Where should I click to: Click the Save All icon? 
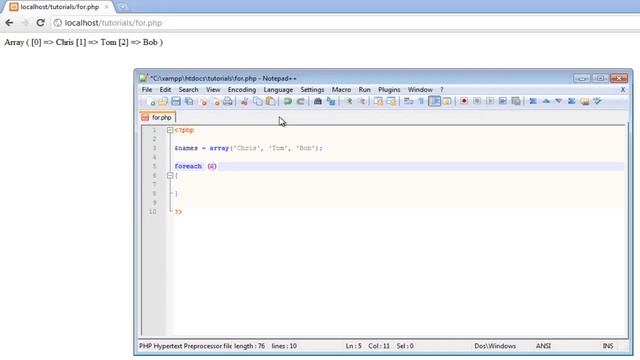(x=189, y=101)
